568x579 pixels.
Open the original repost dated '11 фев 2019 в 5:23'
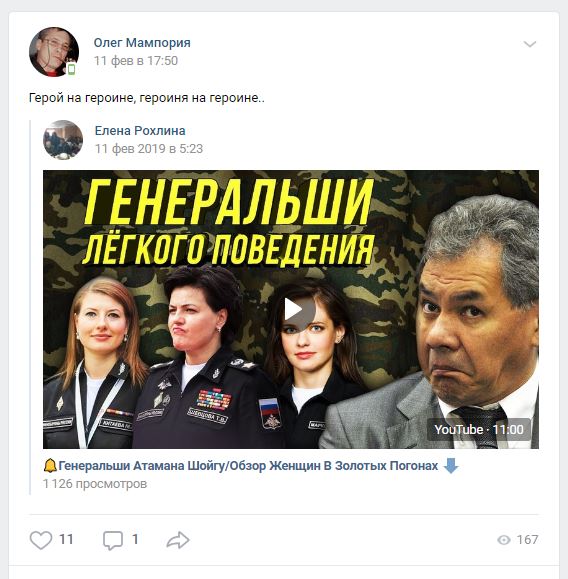[x=149, y=149]
